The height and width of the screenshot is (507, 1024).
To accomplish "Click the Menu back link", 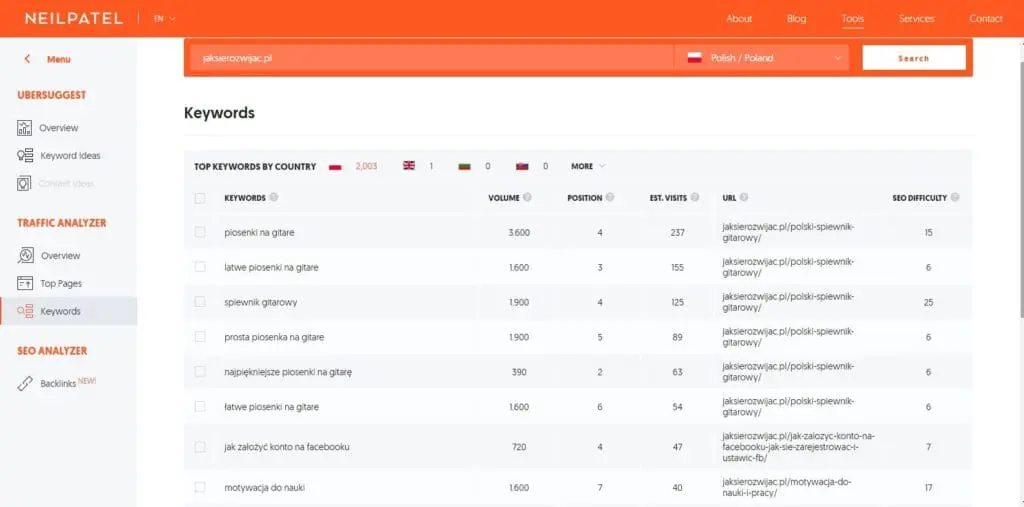I will coord(58,59).
